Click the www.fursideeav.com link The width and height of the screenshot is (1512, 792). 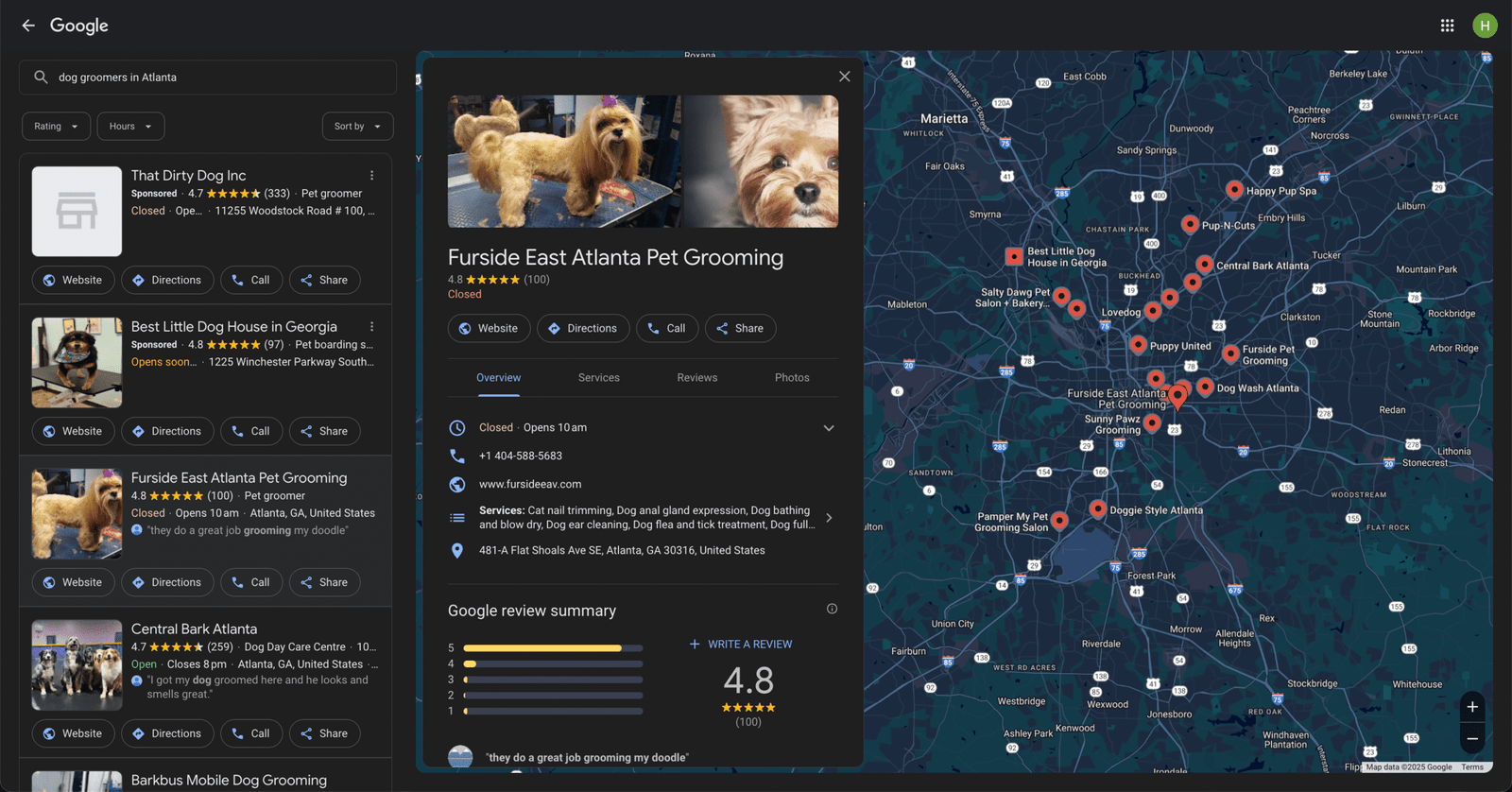[530, 484]
